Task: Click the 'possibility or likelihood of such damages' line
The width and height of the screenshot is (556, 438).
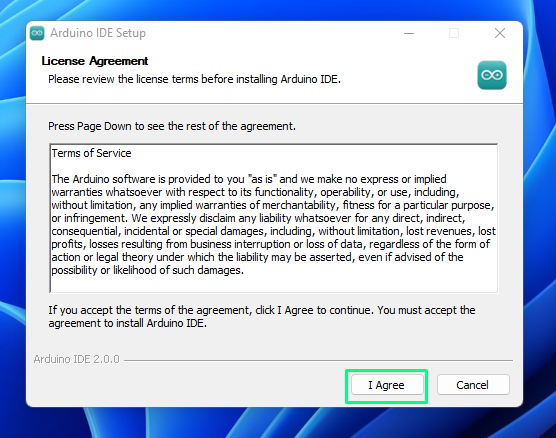Action: (148, 270)
